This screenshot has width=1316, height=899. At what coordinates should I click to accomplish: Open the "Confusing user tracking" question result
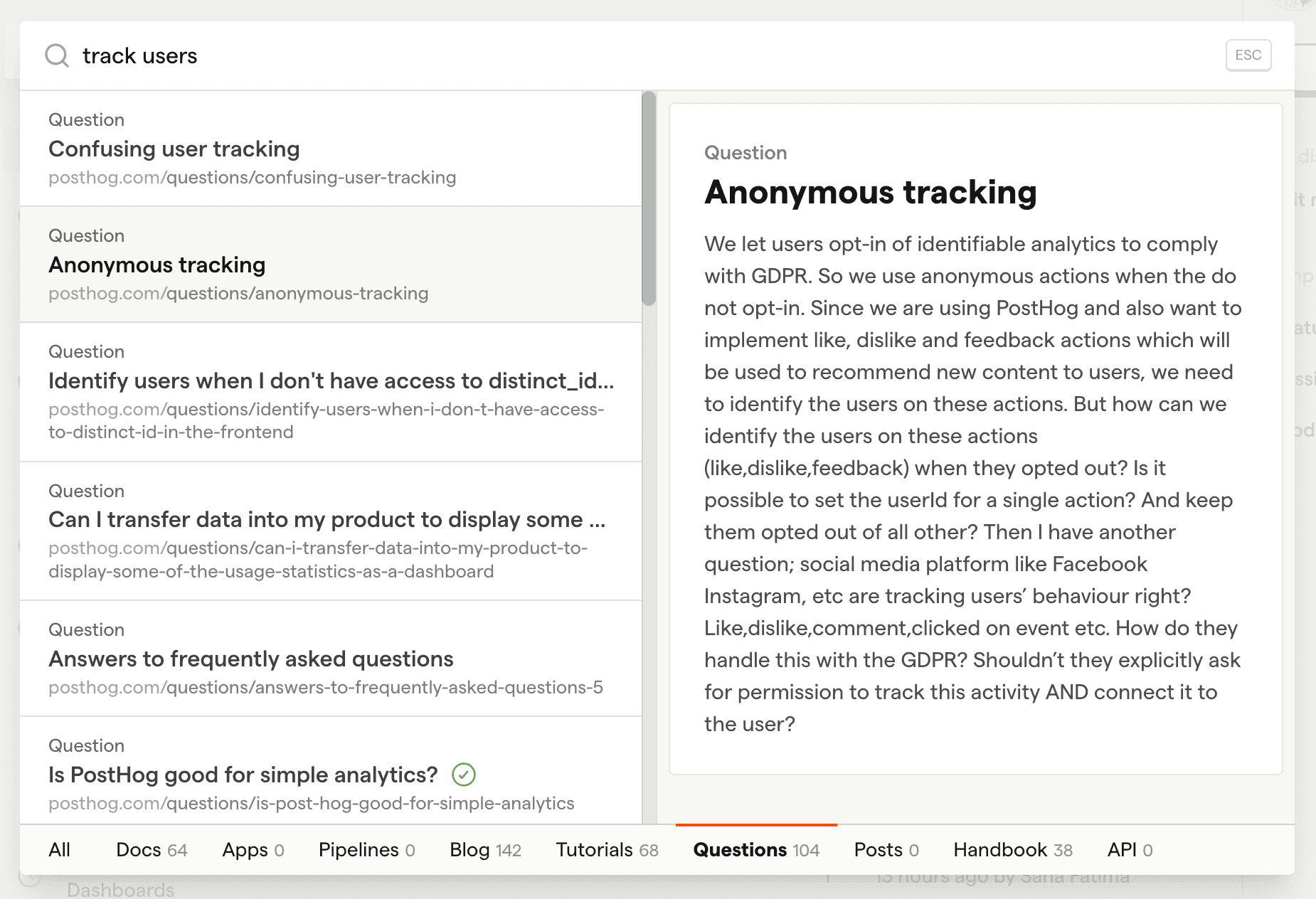(331, 149)
